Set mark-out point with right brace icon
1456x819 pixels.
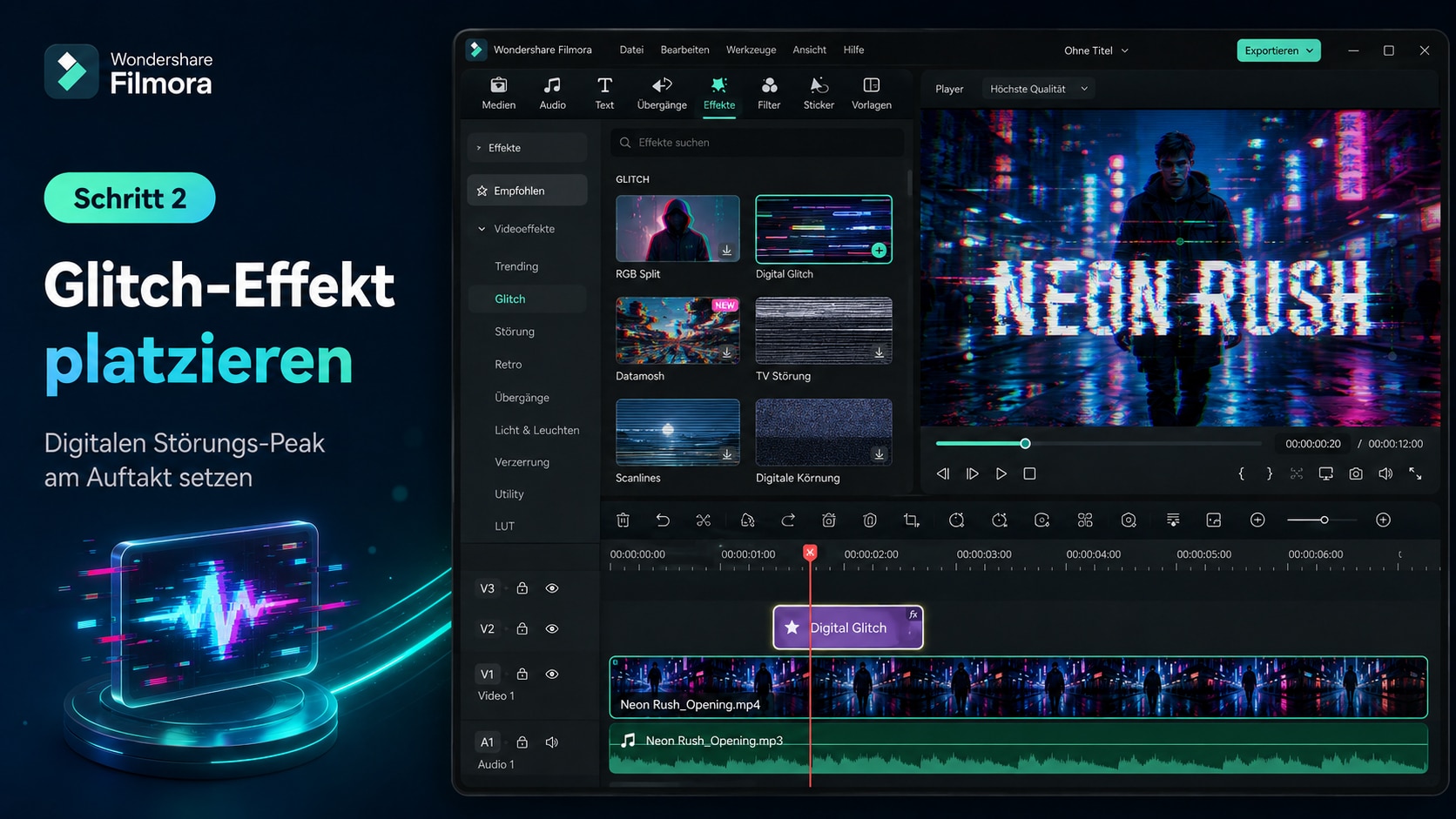click(x=1270, y=473)
